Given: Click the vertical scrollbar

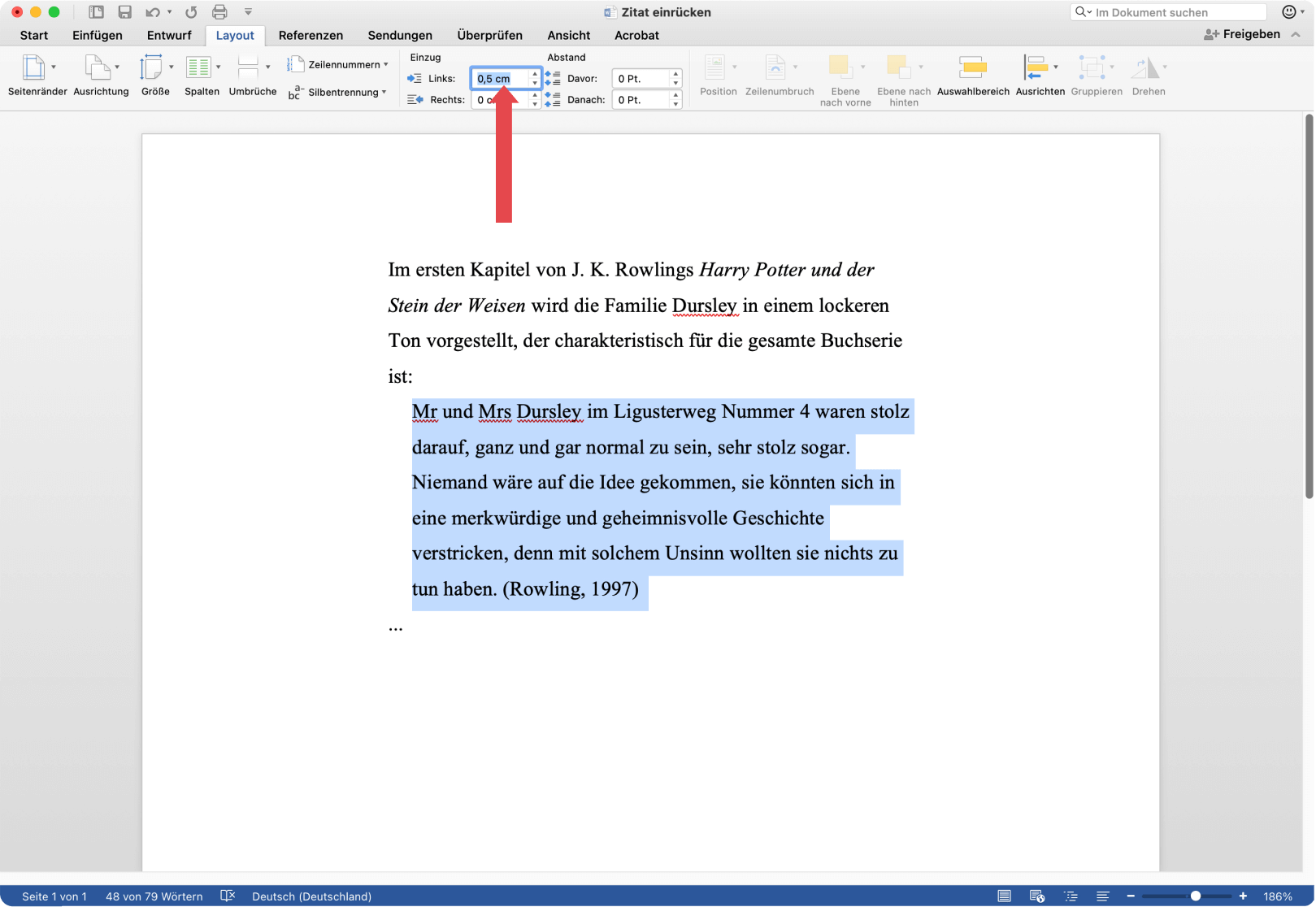Looking at the screenshot, I should (1309, 307).
